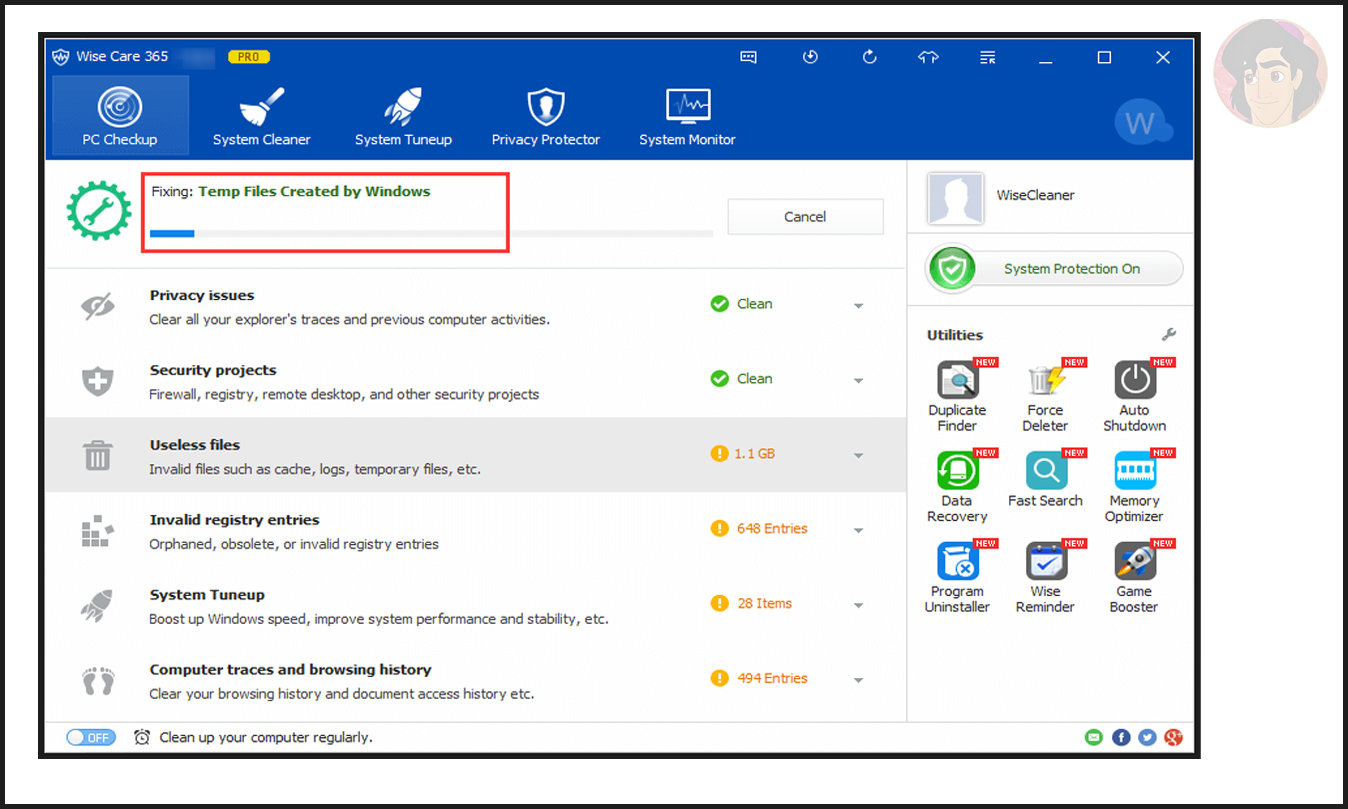Switch to the System Cleaner tab
The image size is (1348, 809).
[x=262, y=115]
